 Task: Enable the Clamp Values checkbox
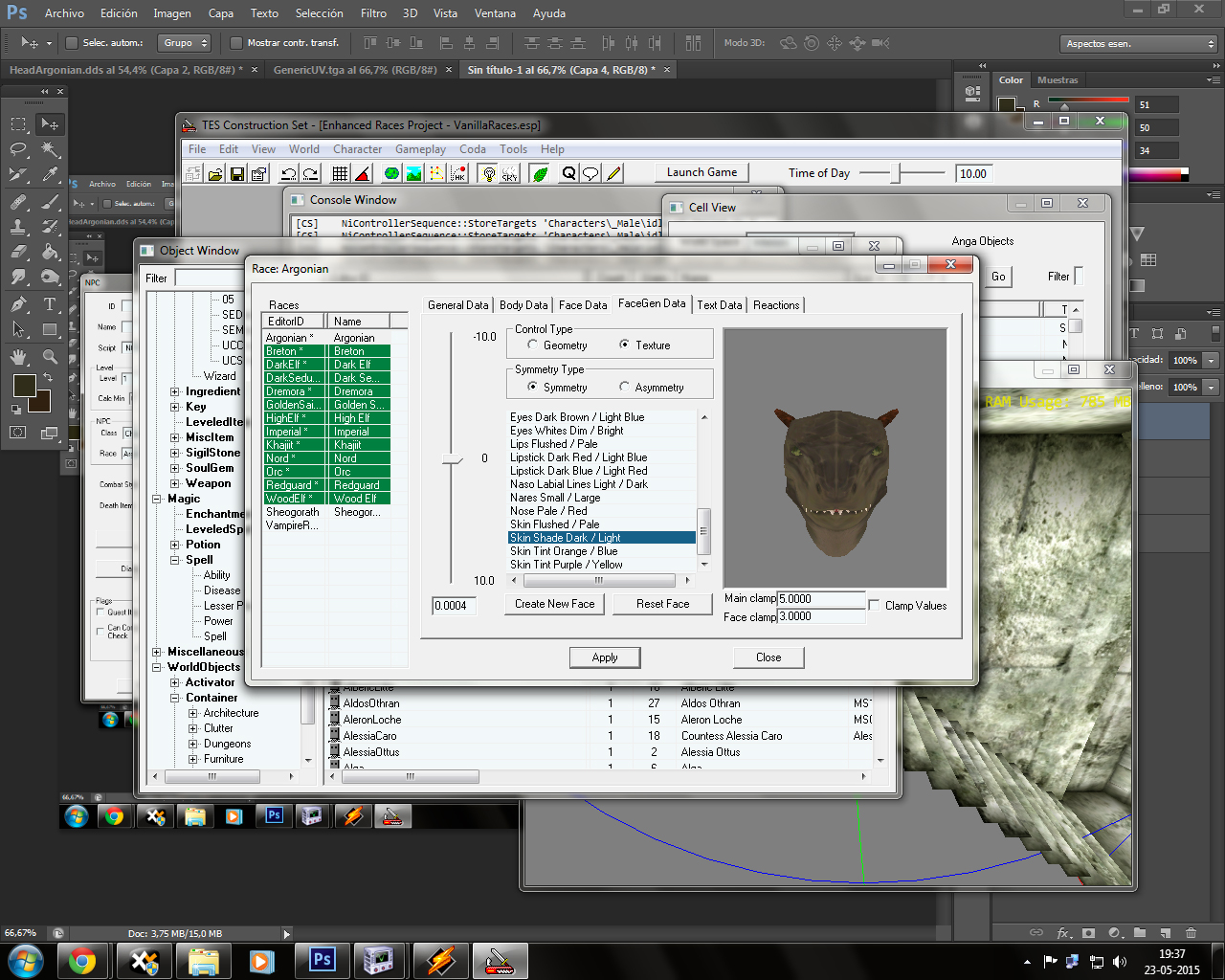[x=874, y=605]
